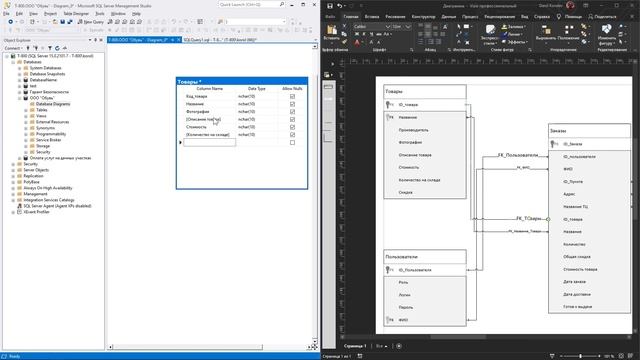Switch to the SQLQuery1.sql tab
The width and height of the screenshot is (640, 360).
click(x=220, y=40)
